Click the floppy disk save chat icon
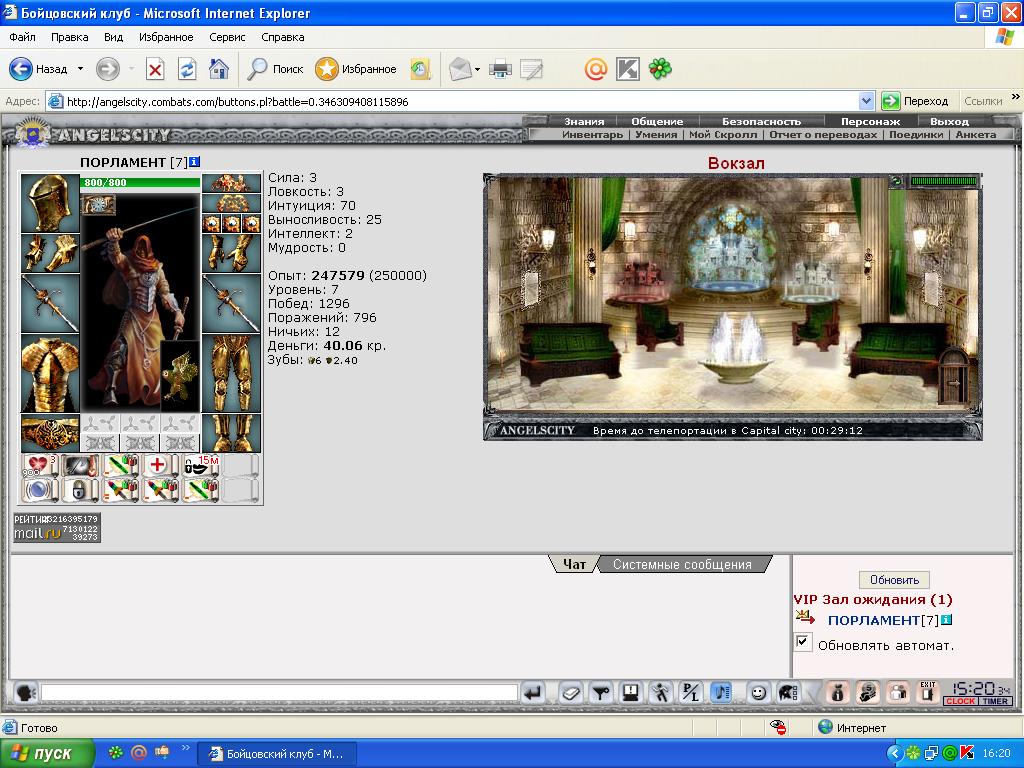 tap(630, 692)
